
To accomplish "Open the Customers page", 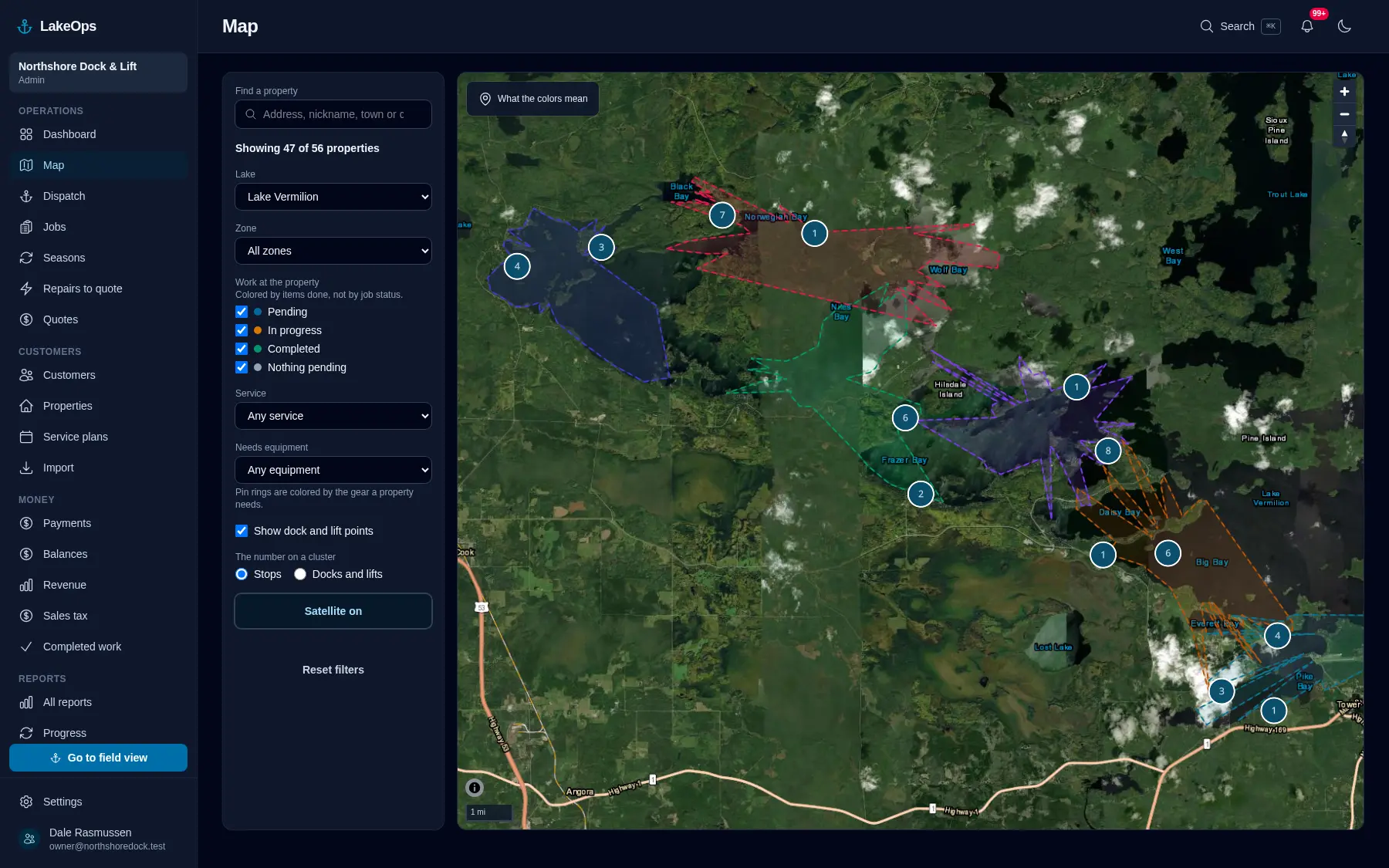I will click(x=98, y=375).
